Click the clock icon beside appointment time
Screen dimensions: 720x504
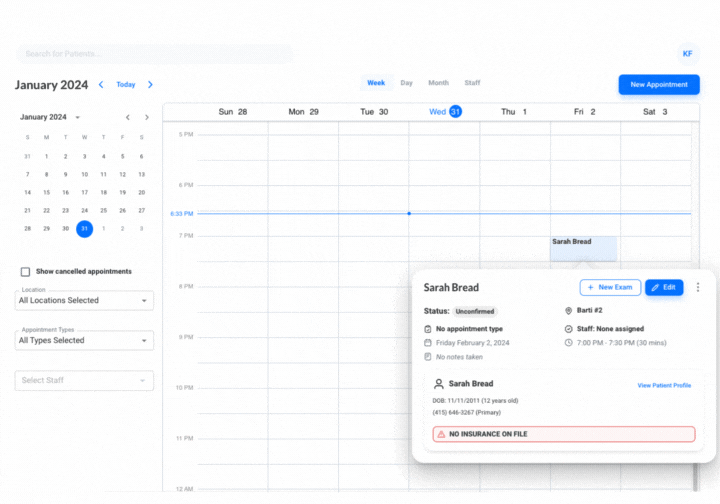click(568, 343)
